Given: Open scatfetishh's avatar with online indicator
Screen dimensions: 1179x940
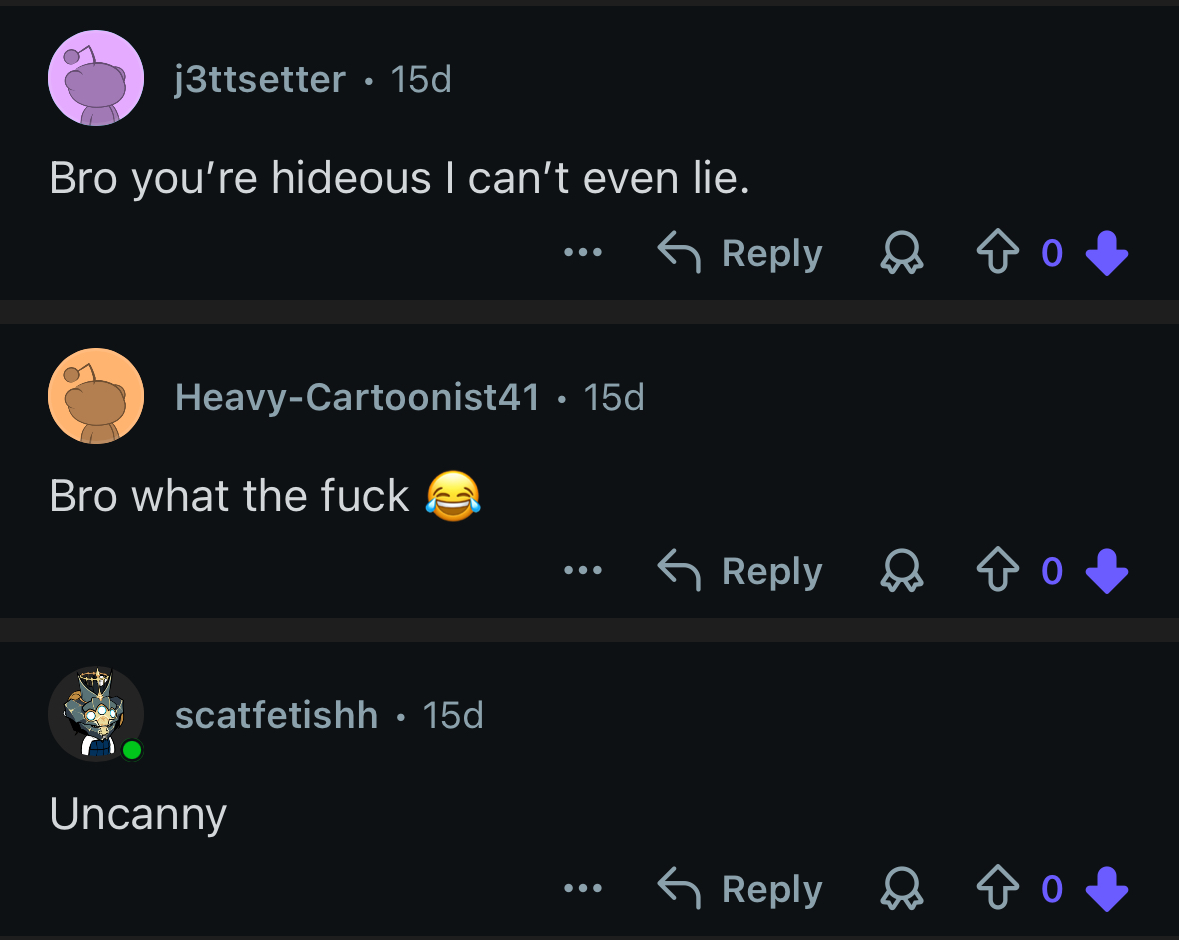Looking at the screenshot, I should 96,714.
